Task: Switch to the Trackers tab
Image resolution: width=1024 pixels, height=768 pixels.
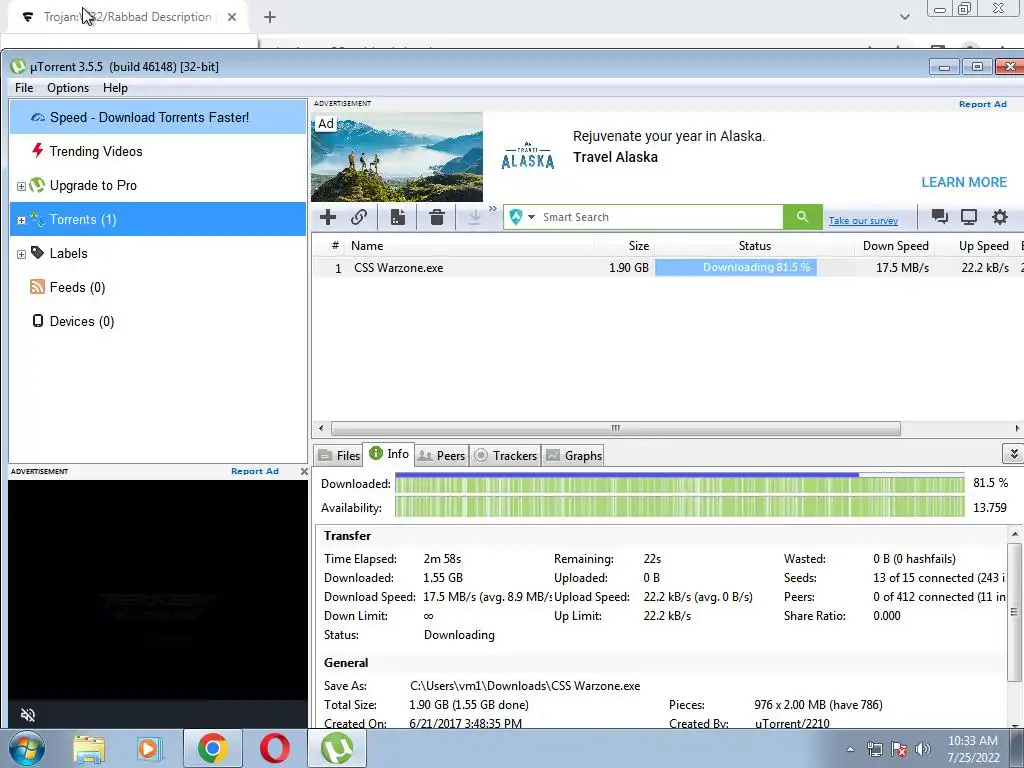Action: 505,455
